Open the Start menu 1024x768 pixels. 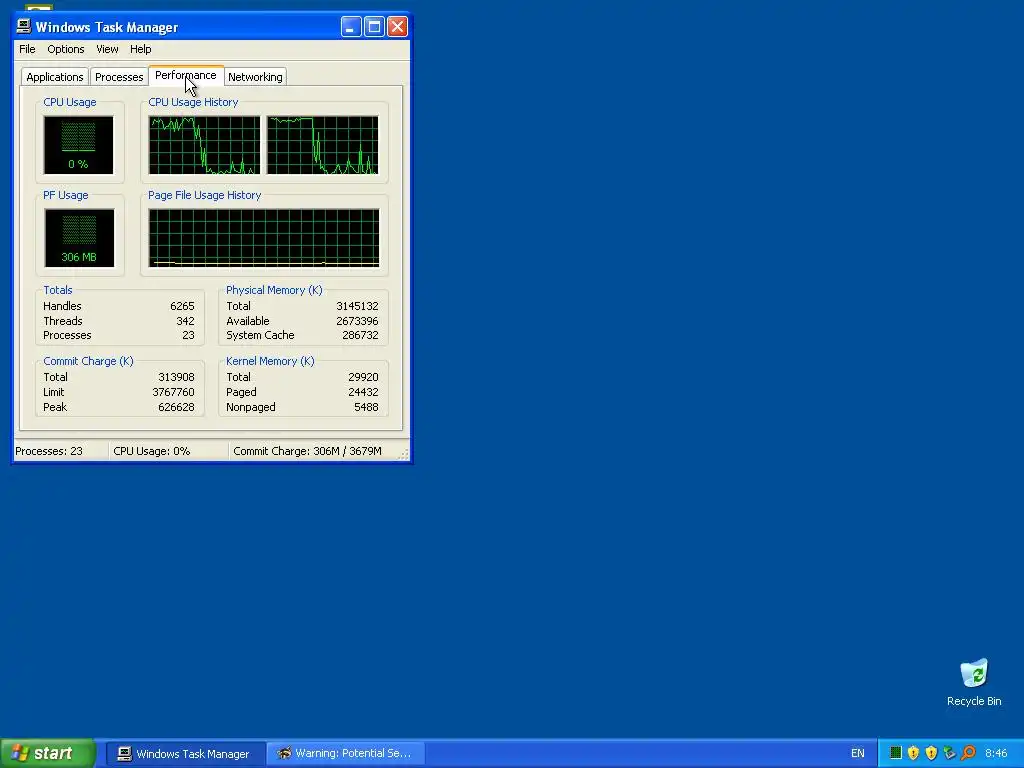coord(48,754)
